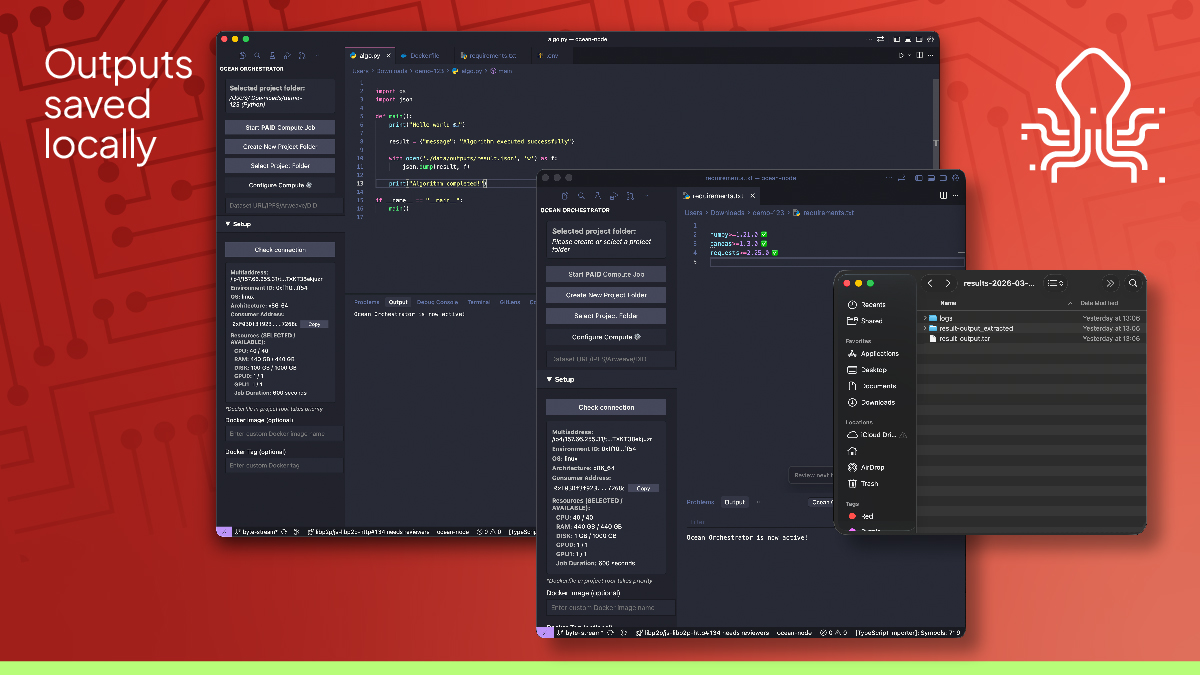The image size is (1200, 675).
Task: Expand result-output_extracted folder in Finder
Action: click(925, 328)
